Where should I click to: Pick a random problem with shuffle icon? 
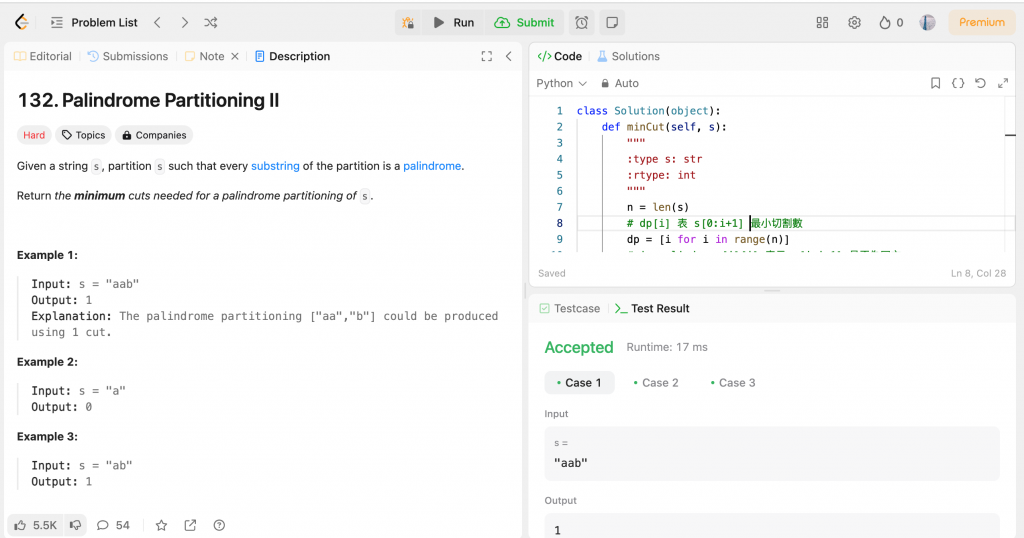pos(211,22)
